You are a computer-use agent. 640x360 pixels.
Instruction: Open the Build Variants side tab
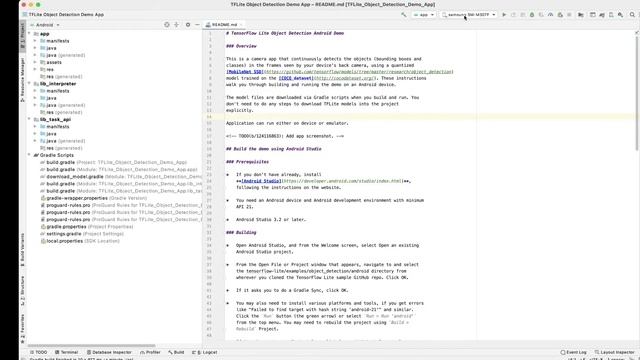pos(22,250)
